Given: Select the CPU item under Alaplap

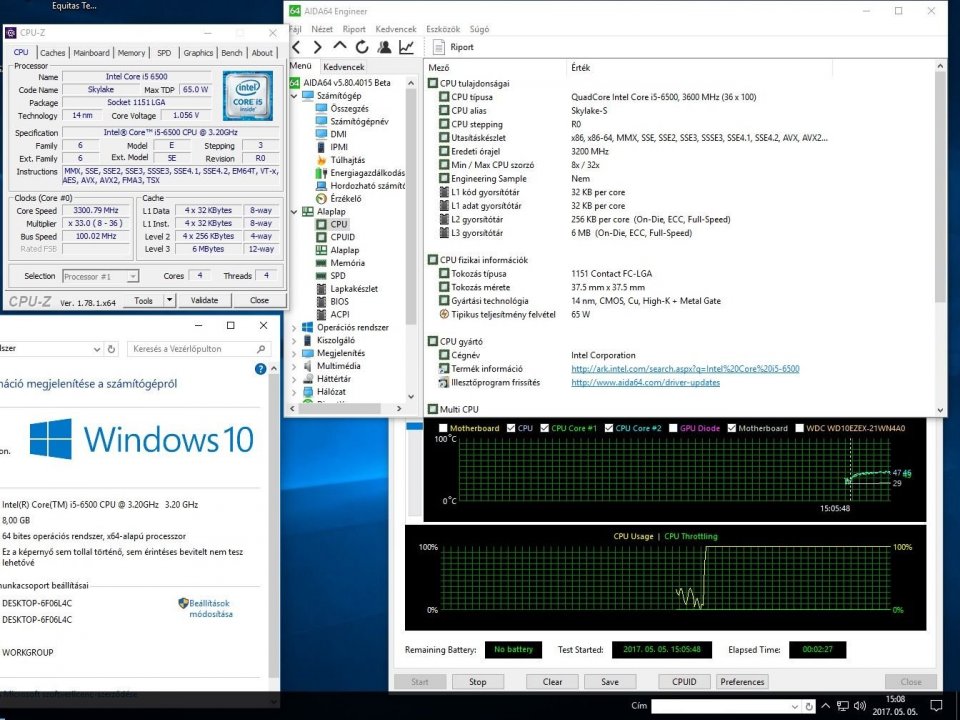Looking at the screenshot, I should pyautogui.click(x=339, y=224).
